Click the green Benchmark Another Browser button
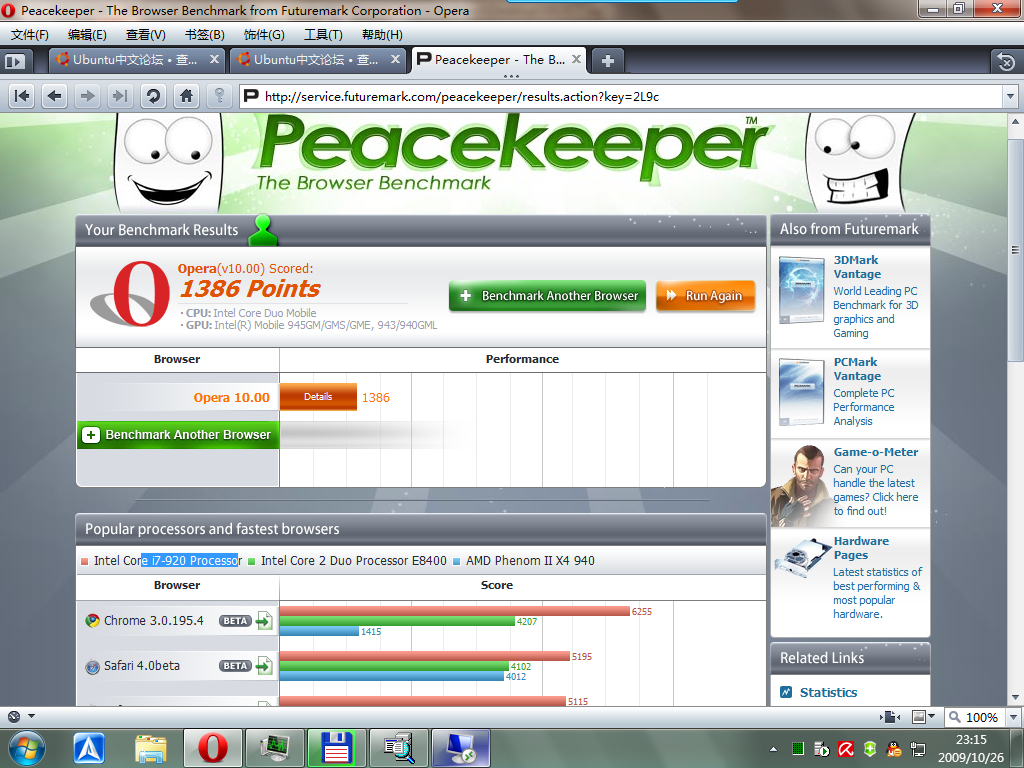 tap(547, 296)
